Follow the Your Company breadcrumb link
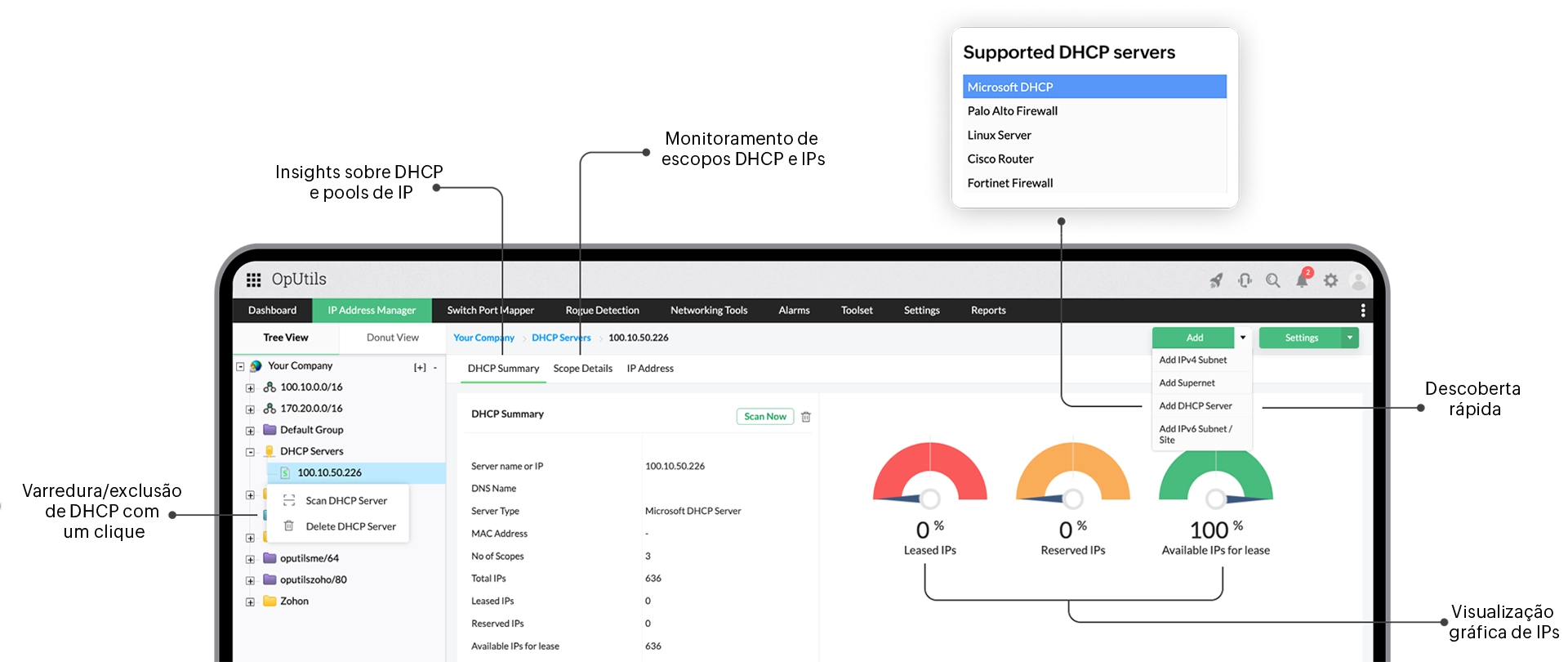1568x662 pixels. pyautogui.click(x=483, y=338)
